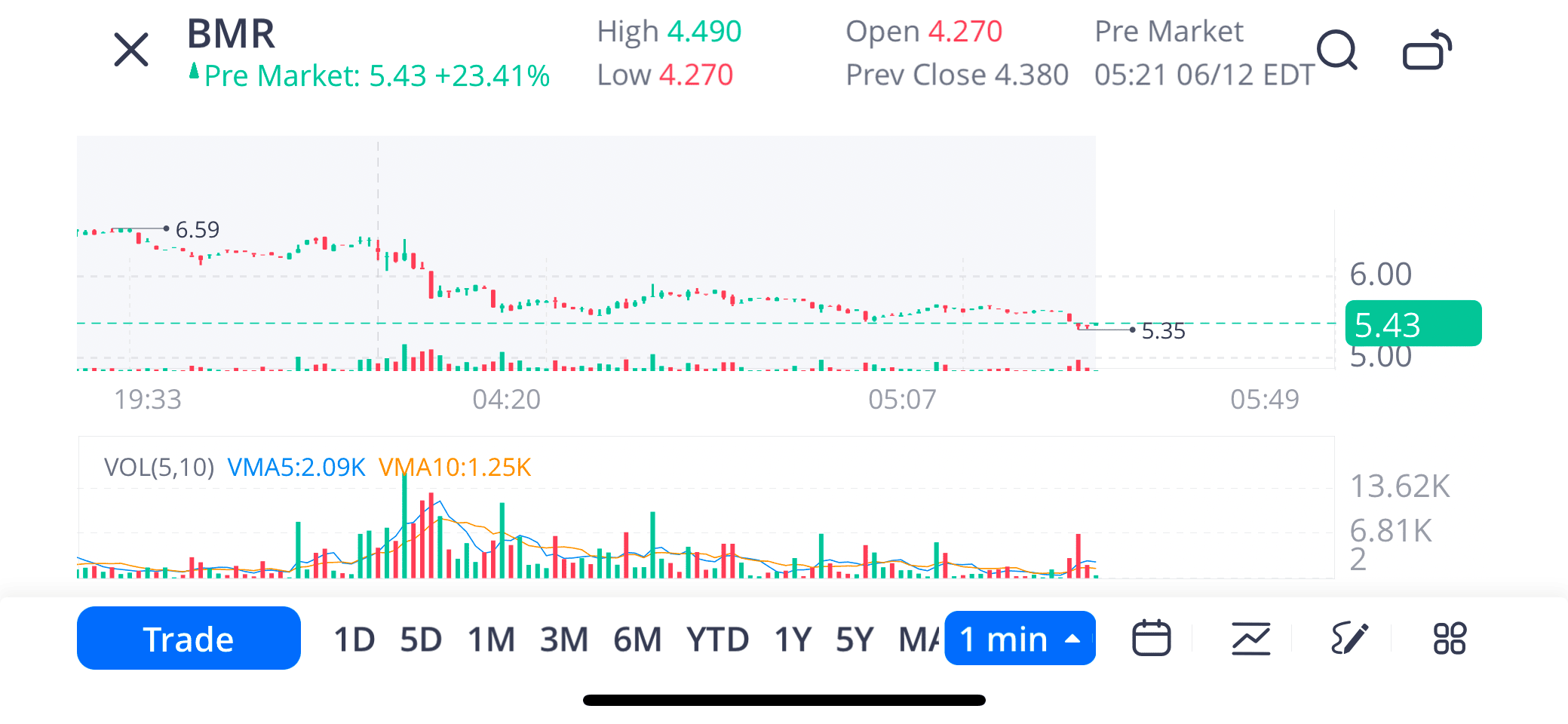The height and width of the screenshot is (724, 1568).
Task: Choose the 6M chart range
Action: 637,640
